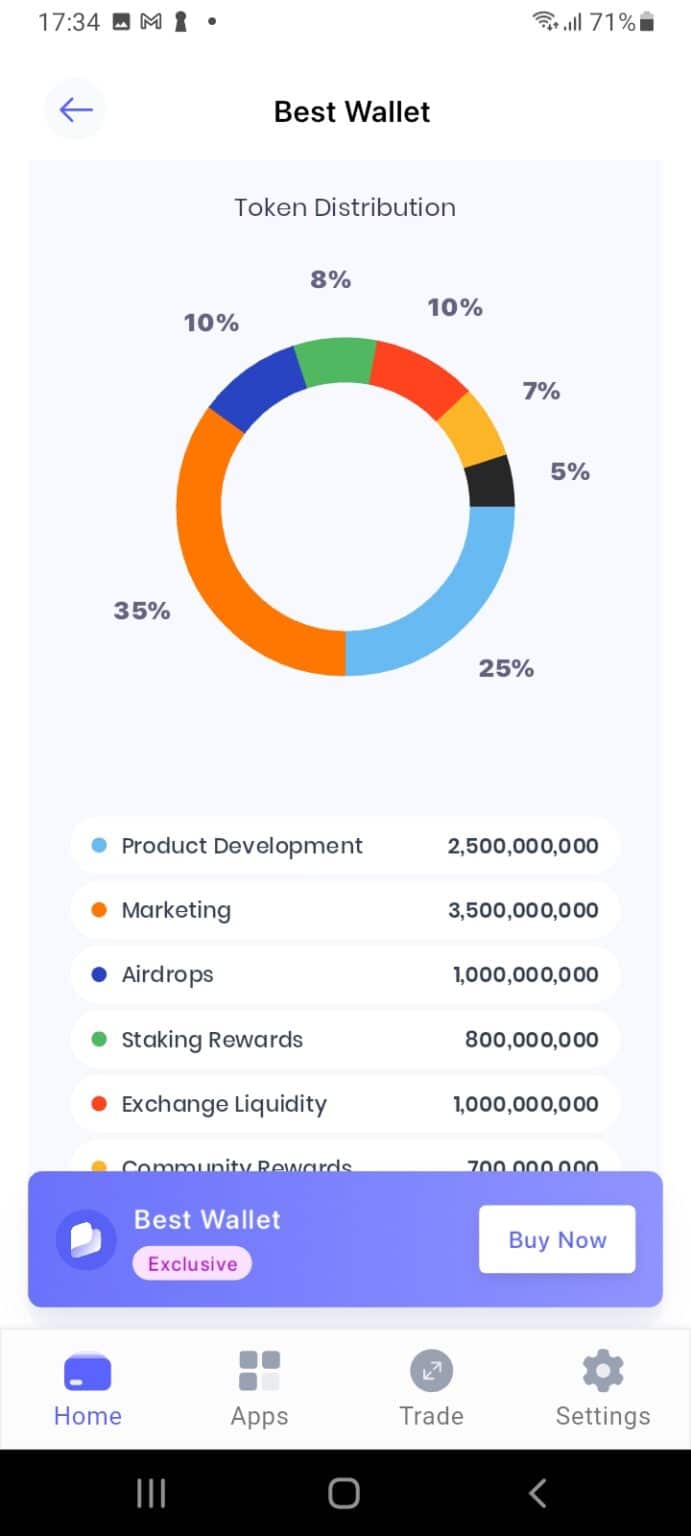Open the Apps section icon
691x1536 pixels.
point(259,1371)
